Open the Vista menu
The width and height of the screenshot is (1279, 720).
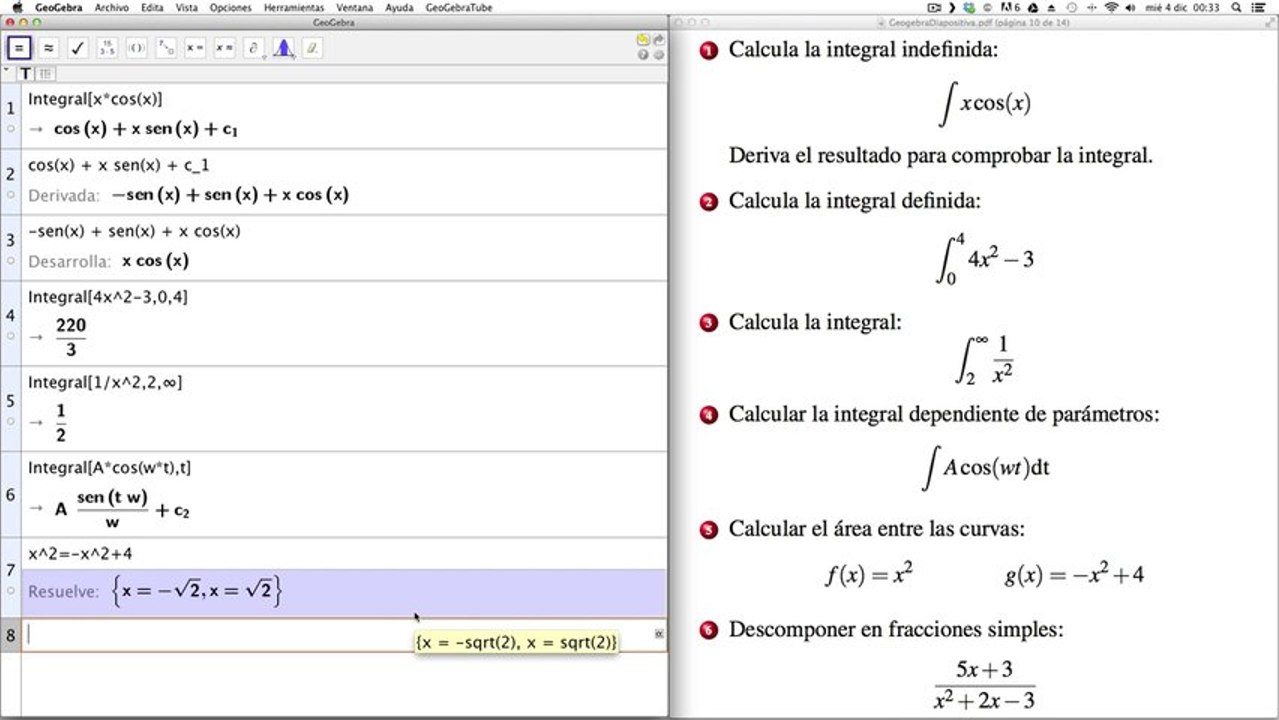(186, 7)
